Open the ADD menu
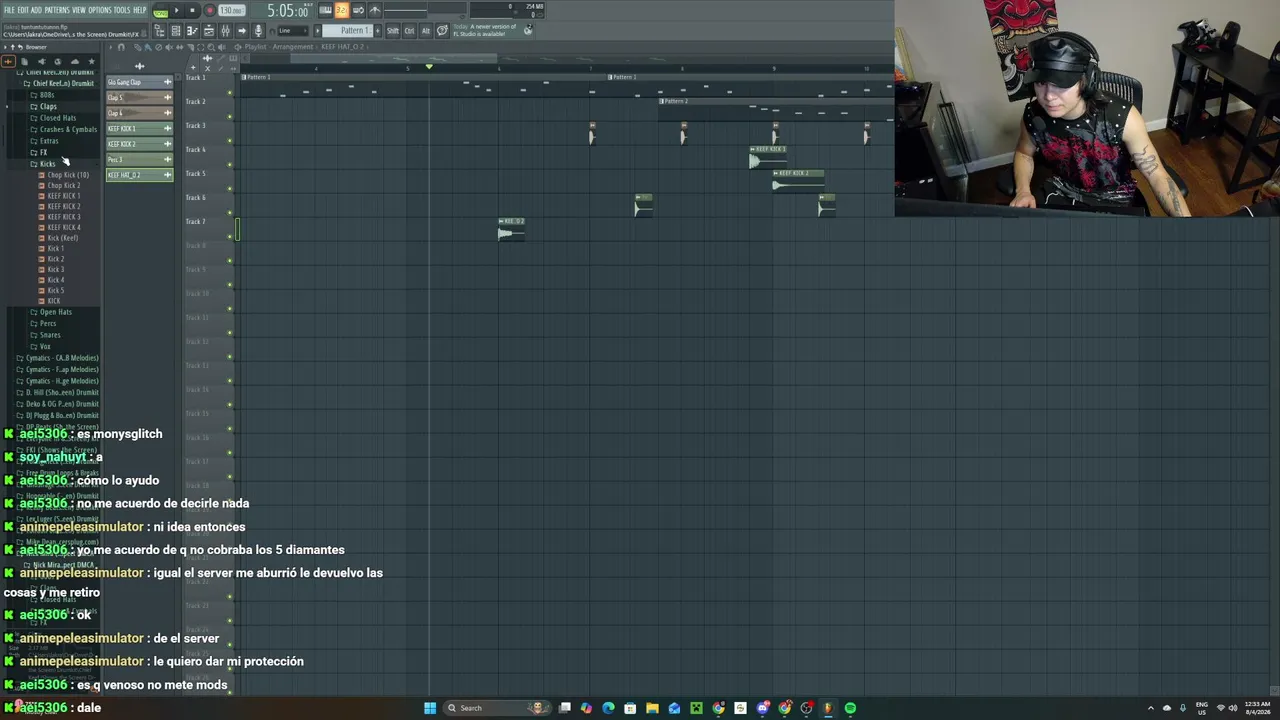The image size is (1280, 720). 36,10
